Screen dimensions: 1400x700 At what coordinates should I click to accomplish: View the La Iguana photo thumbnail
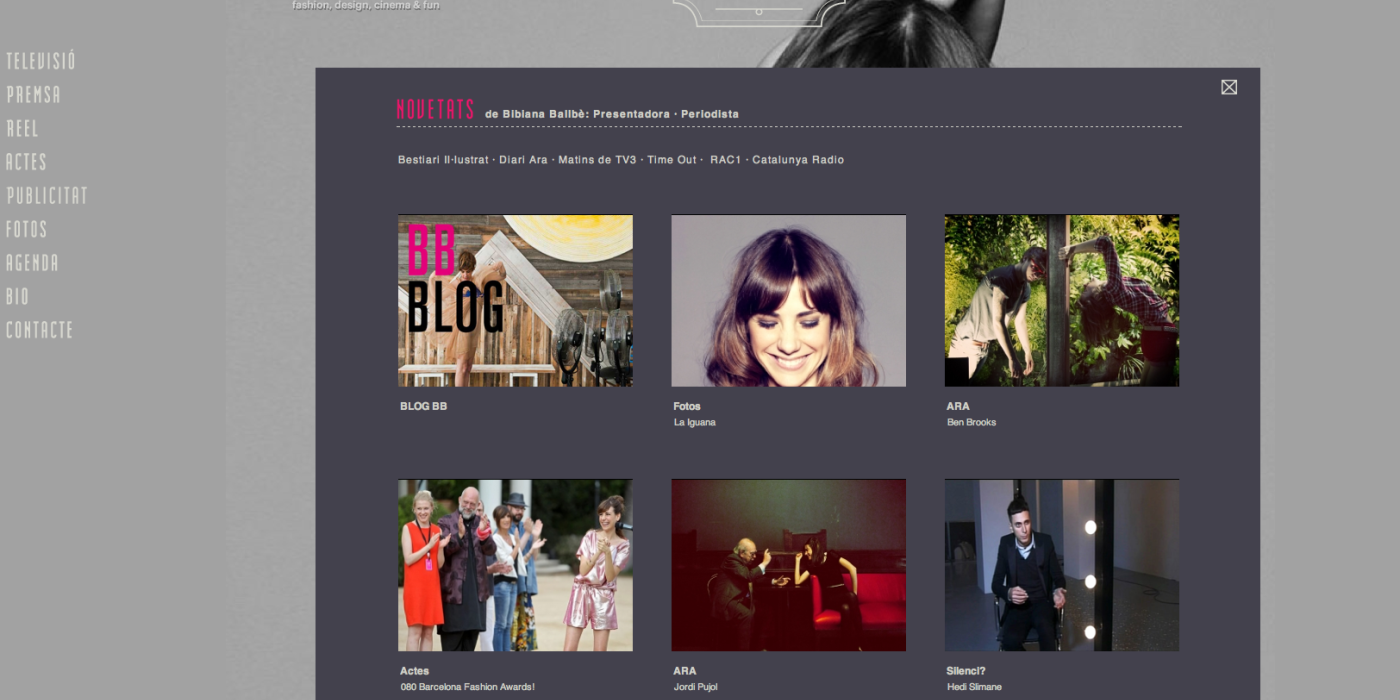[x=788, y=301]
